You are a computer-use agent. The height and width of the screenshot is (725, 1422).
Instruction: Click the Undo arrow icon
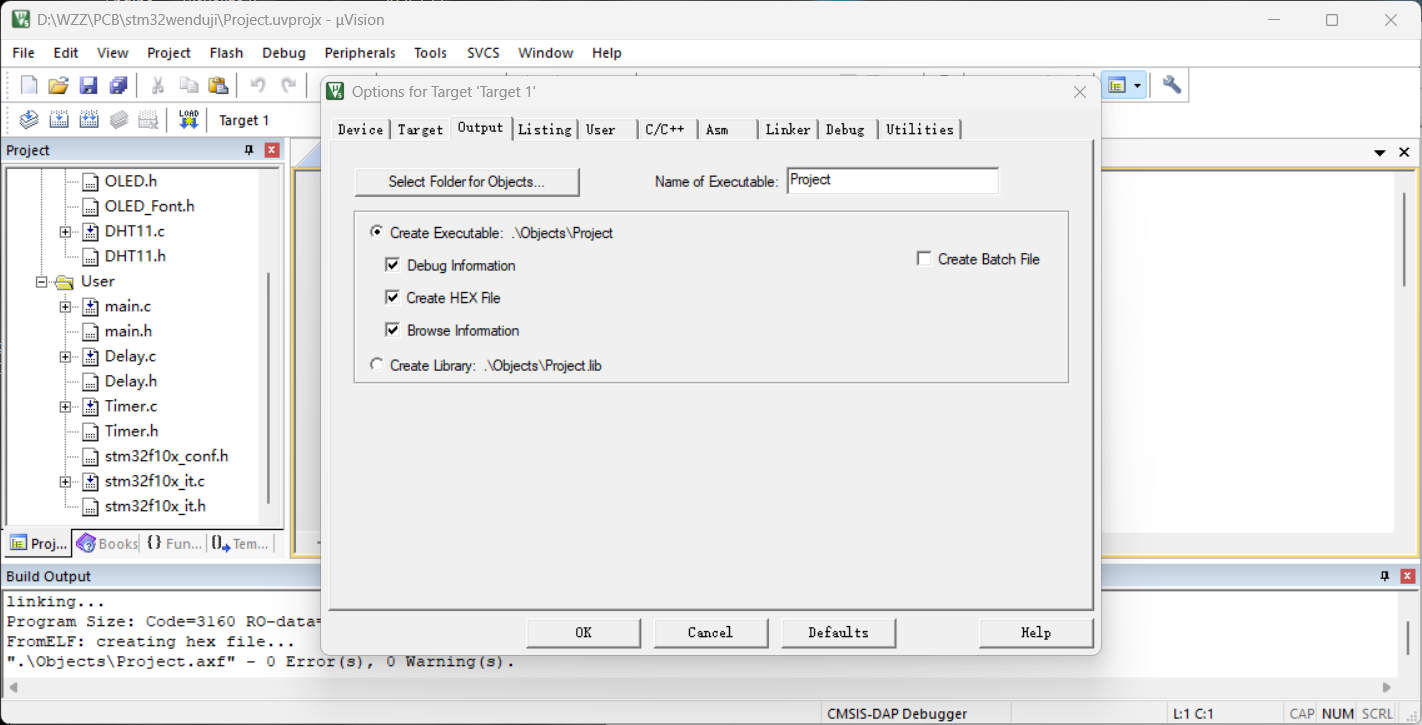click(258, 86)
